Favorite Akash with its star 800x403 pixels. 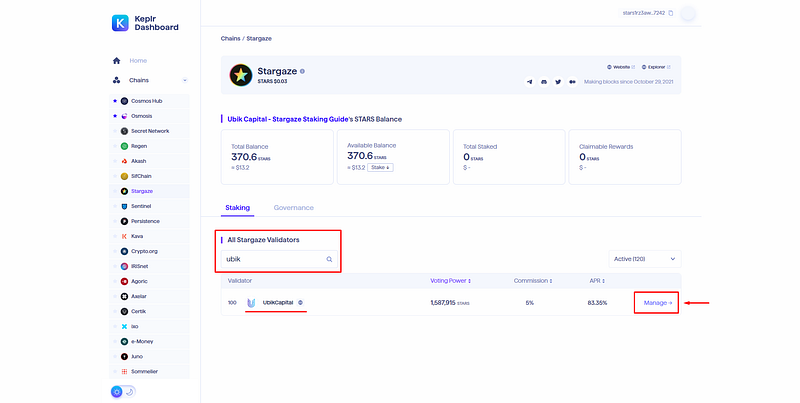115,161
